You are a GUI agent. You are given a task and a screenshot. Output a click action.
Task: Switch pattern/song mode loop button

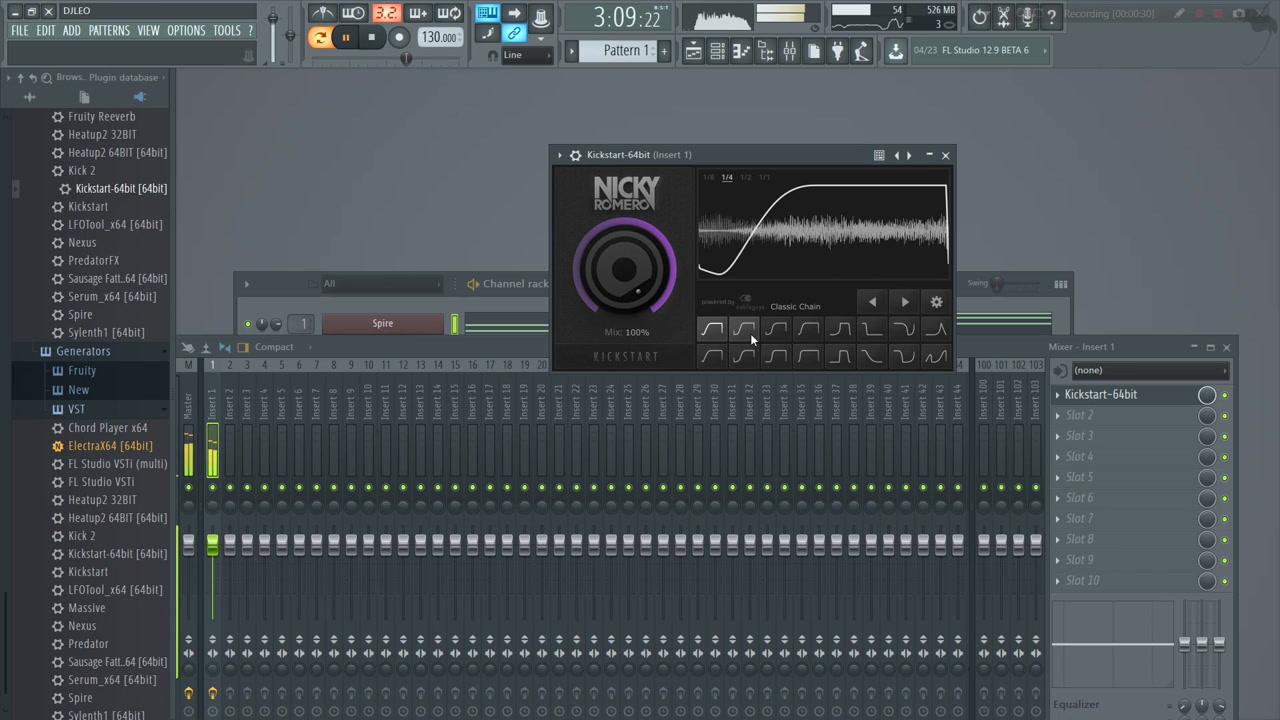pos(320,38)
